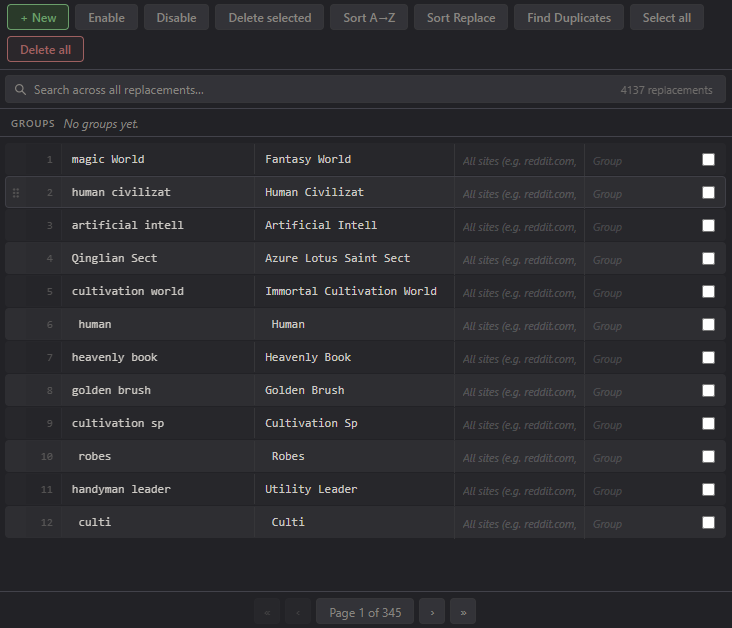Tick the checkbox for row 6 human
The image size is (732, 628).
point(708,325)
